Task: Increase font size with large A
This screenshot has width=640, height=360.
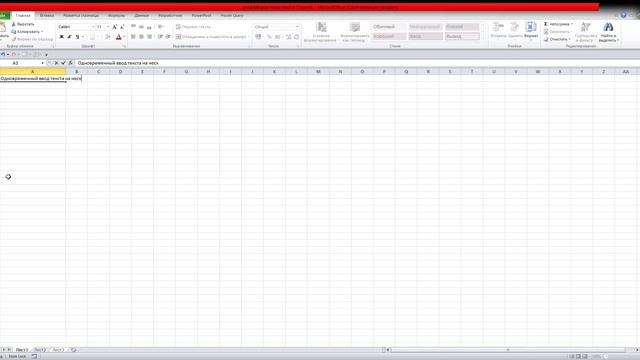Action: click(115, 27)
